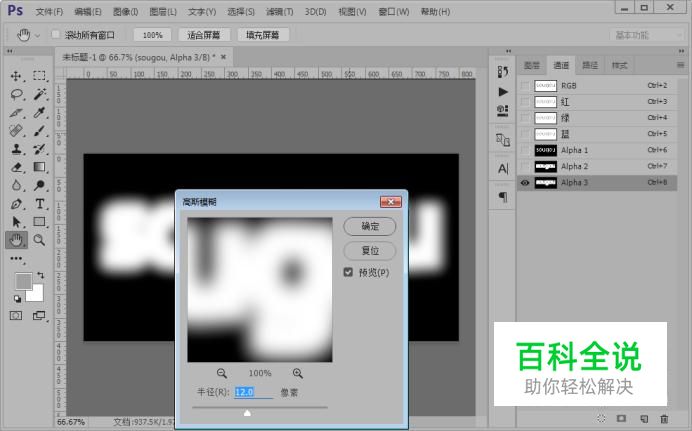This screenshot has width=692, height=431.
Task: Expand the toolbox double-arrow
Action: pos(9,51)
